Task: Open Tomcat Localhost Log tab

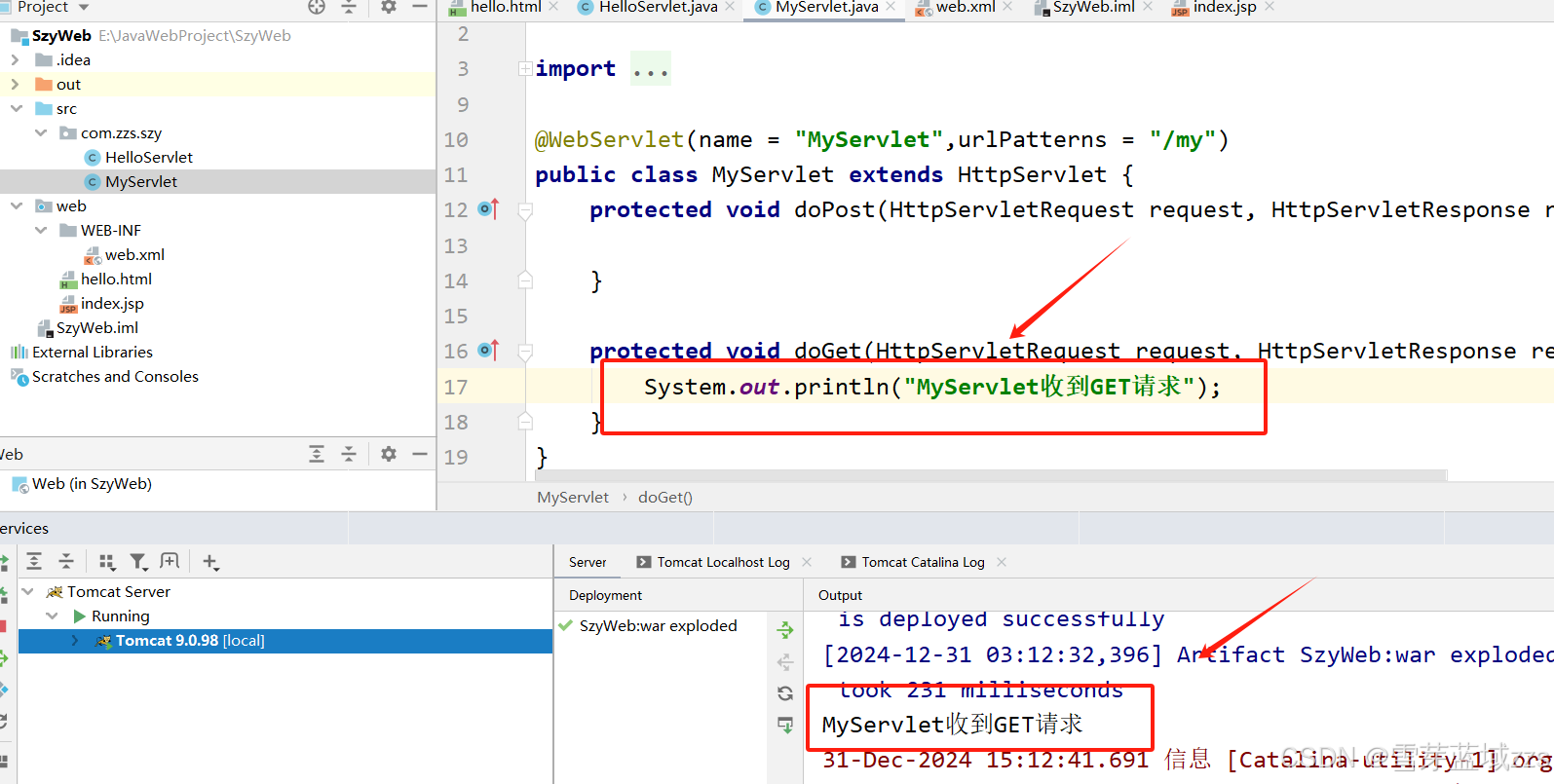Action: point(723,562)
